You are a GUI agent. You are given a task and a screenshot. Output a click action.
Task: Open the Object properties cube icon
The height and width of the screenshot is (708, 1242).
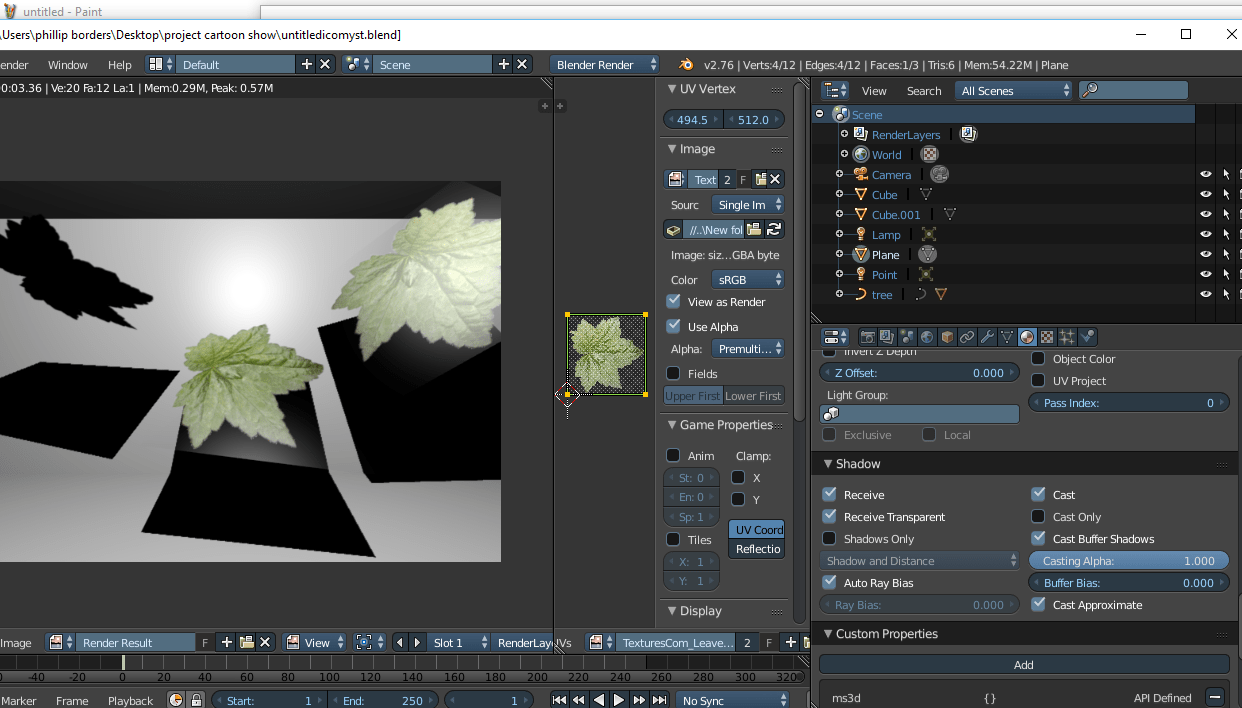pos(946,337)
